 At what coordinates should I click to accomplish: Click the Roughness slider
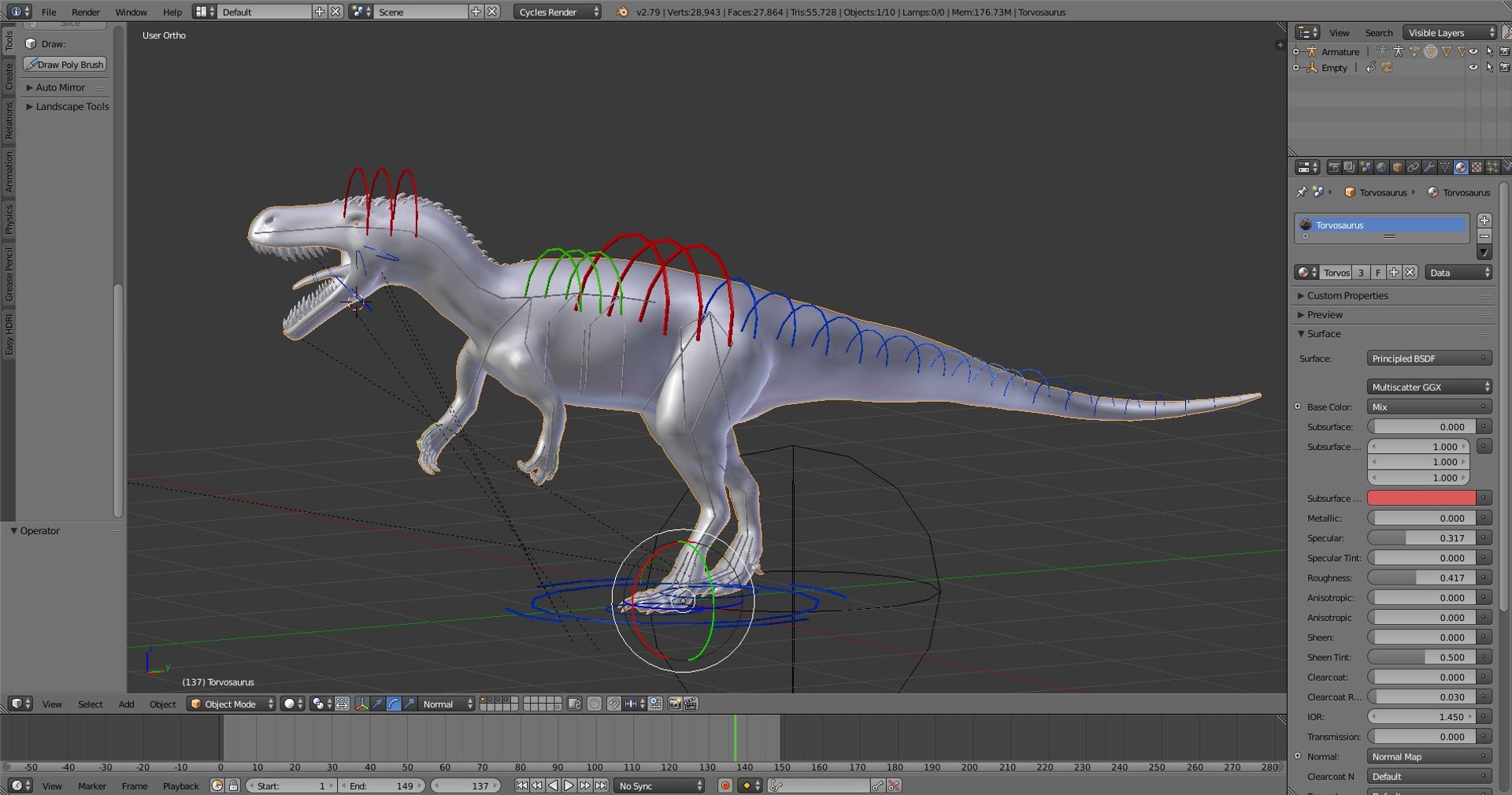pos(1421,578)
